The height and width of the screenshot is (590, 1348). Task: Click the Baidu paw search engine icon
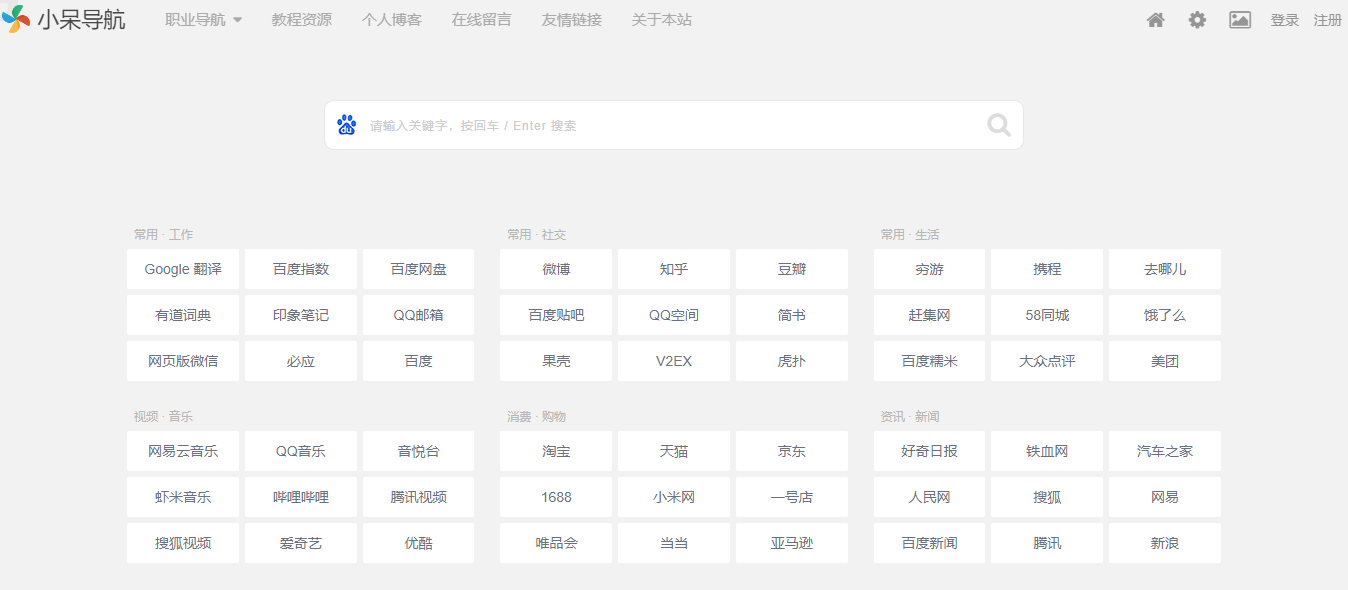click(347, 125)
